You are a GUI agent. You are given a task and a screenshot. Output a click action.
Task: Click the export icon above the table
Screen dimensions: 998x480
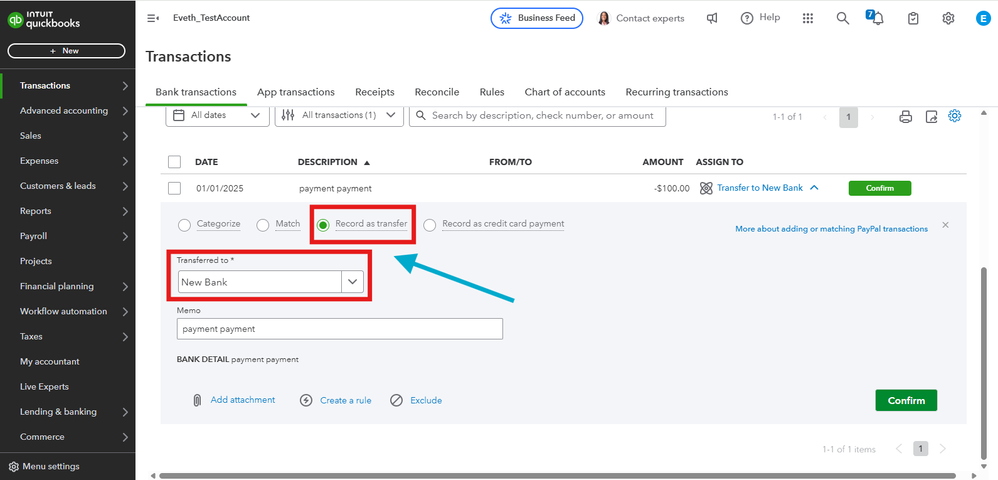click(931, 116)
